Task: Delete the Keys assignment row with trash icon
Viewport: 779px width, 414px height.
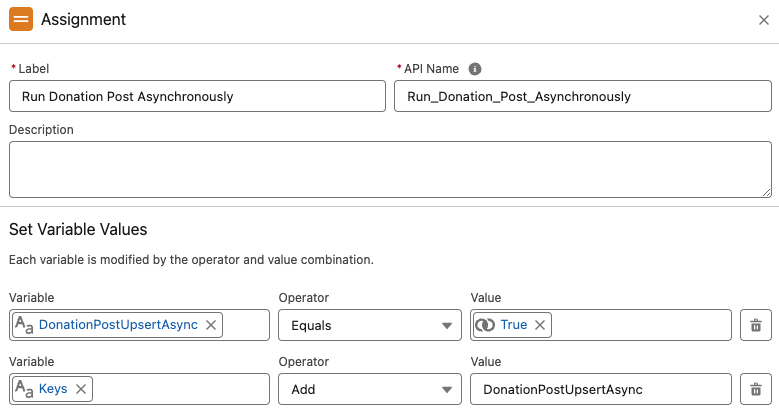Action: pyautogui.click(x=756, y=389)
